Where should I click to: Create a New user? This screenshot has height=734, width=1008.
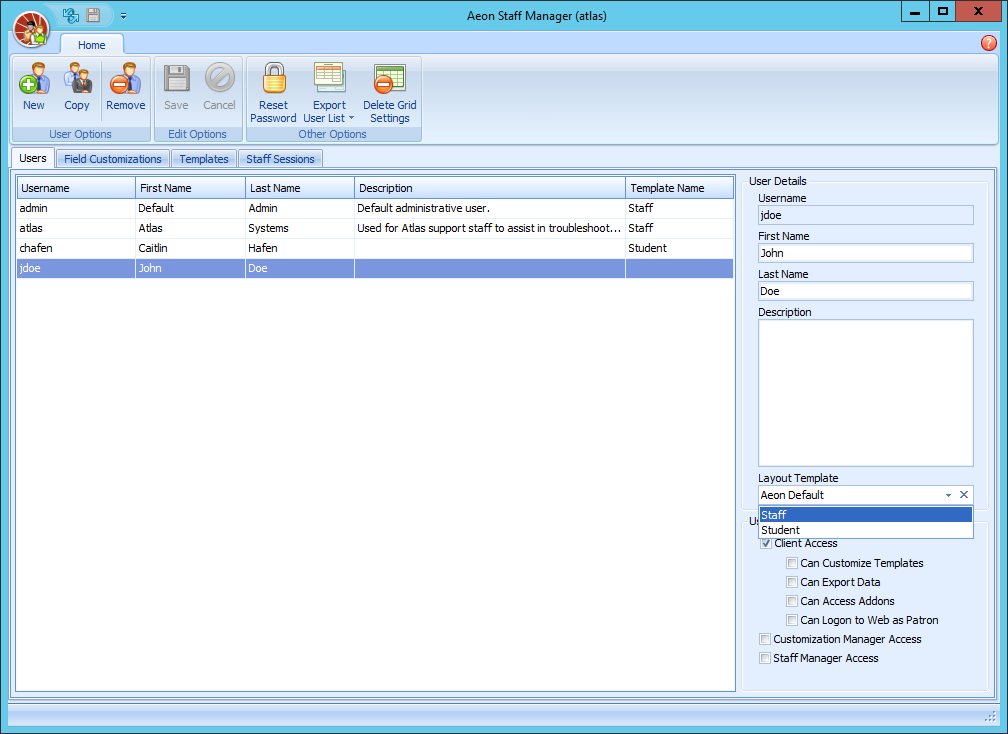(x=33, y=86)
